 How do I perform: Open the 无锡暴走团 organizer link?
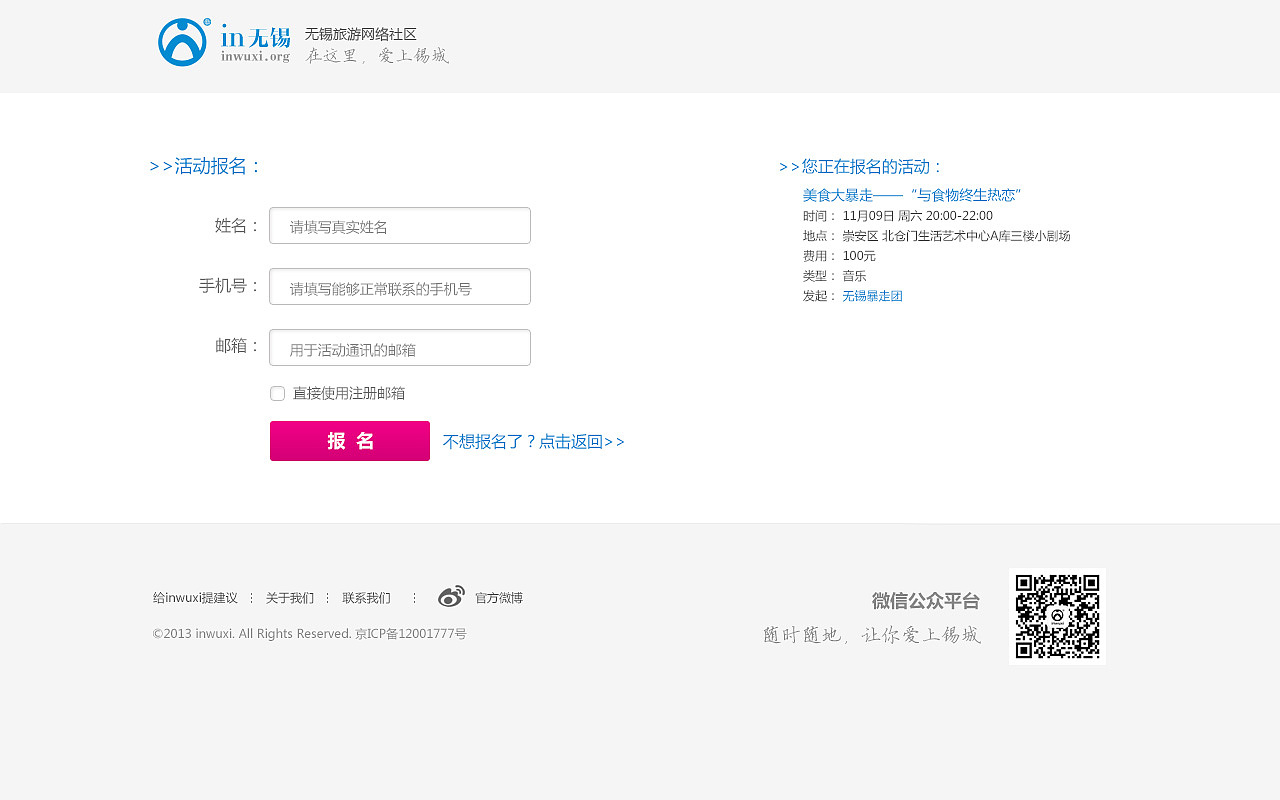click(872, 296)
